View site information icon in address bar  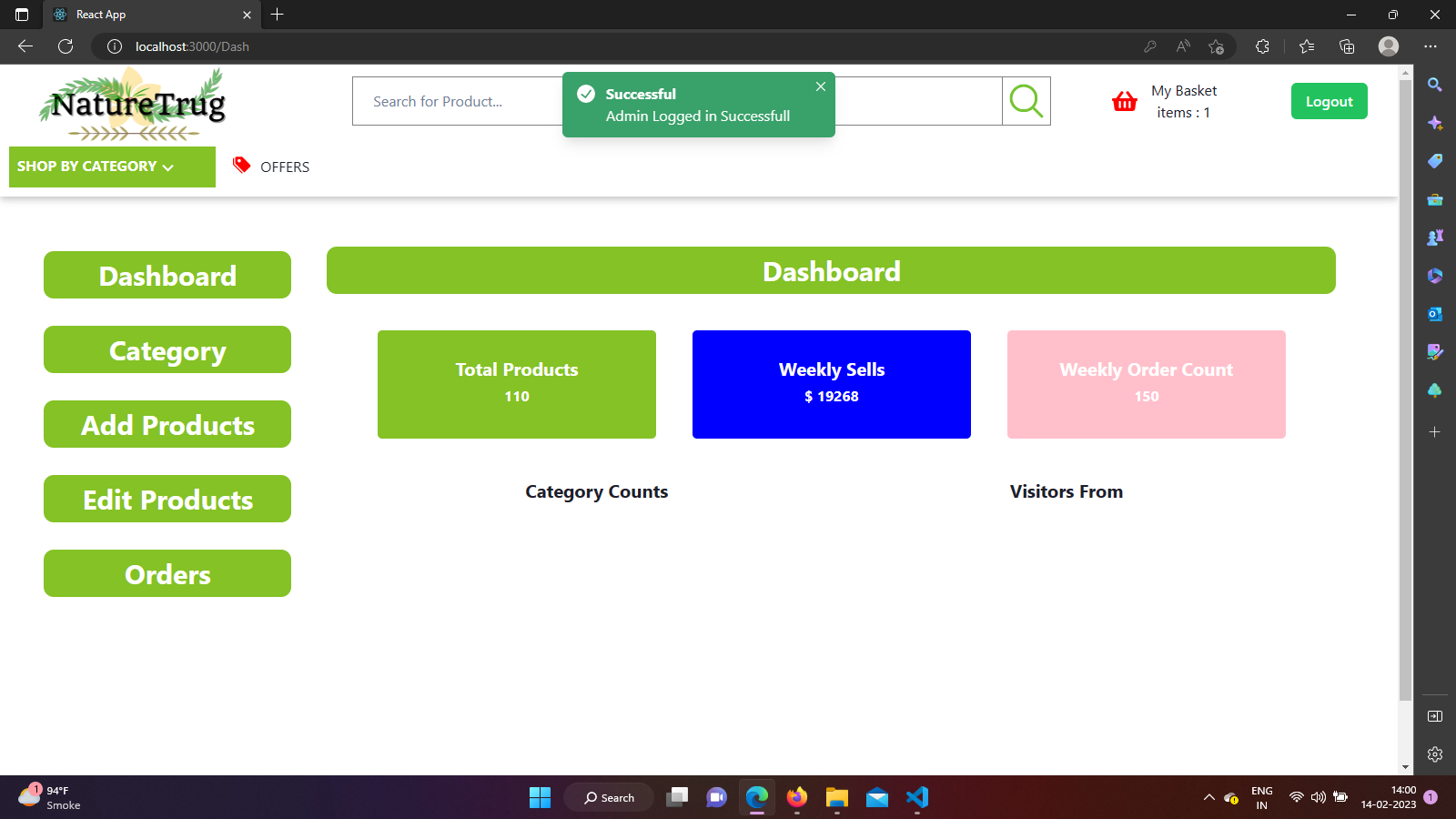coord(115,46)
